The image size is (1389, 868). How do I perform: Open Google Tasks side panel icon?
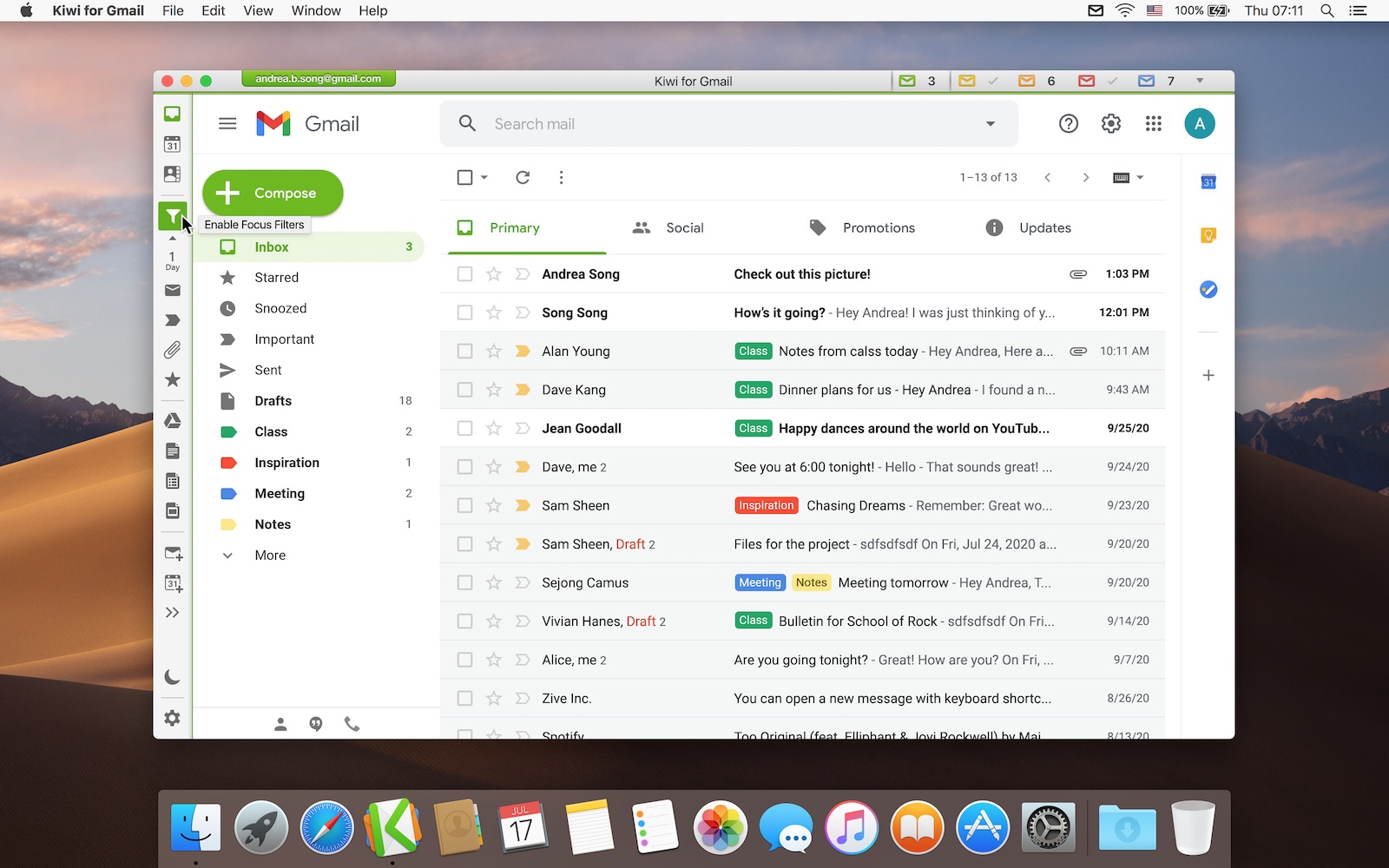point(1208,289)
